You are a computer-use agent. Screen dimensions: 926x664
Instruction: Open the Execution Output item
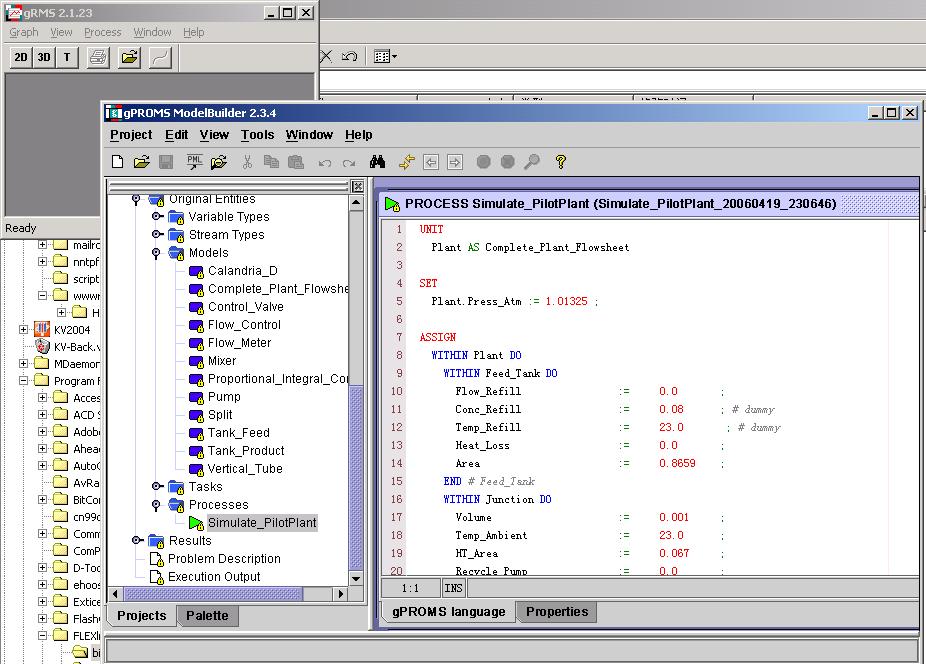tap(214, 577)
